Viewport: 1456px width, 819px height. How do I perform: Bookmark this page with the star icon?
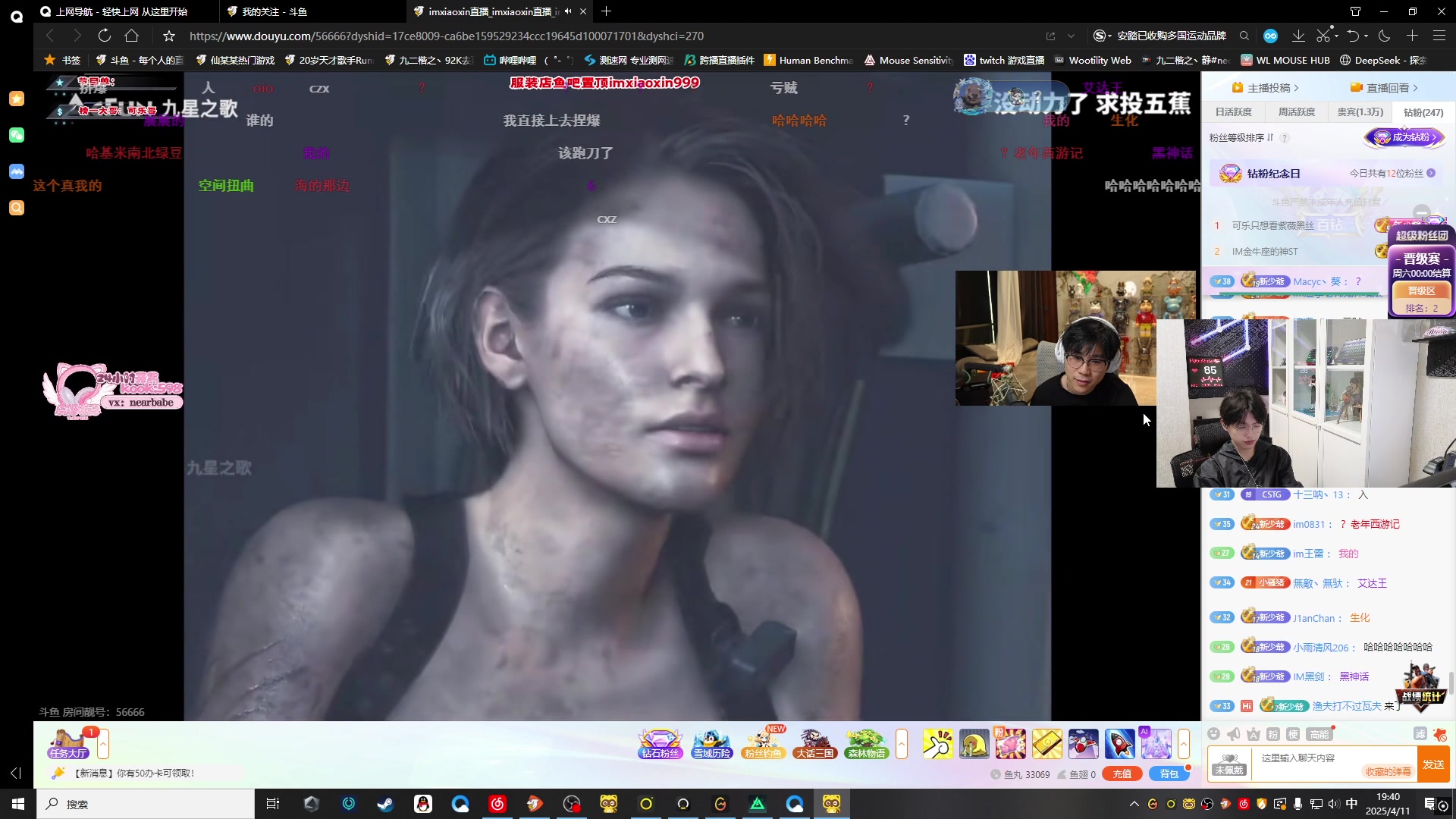point(169,36)
